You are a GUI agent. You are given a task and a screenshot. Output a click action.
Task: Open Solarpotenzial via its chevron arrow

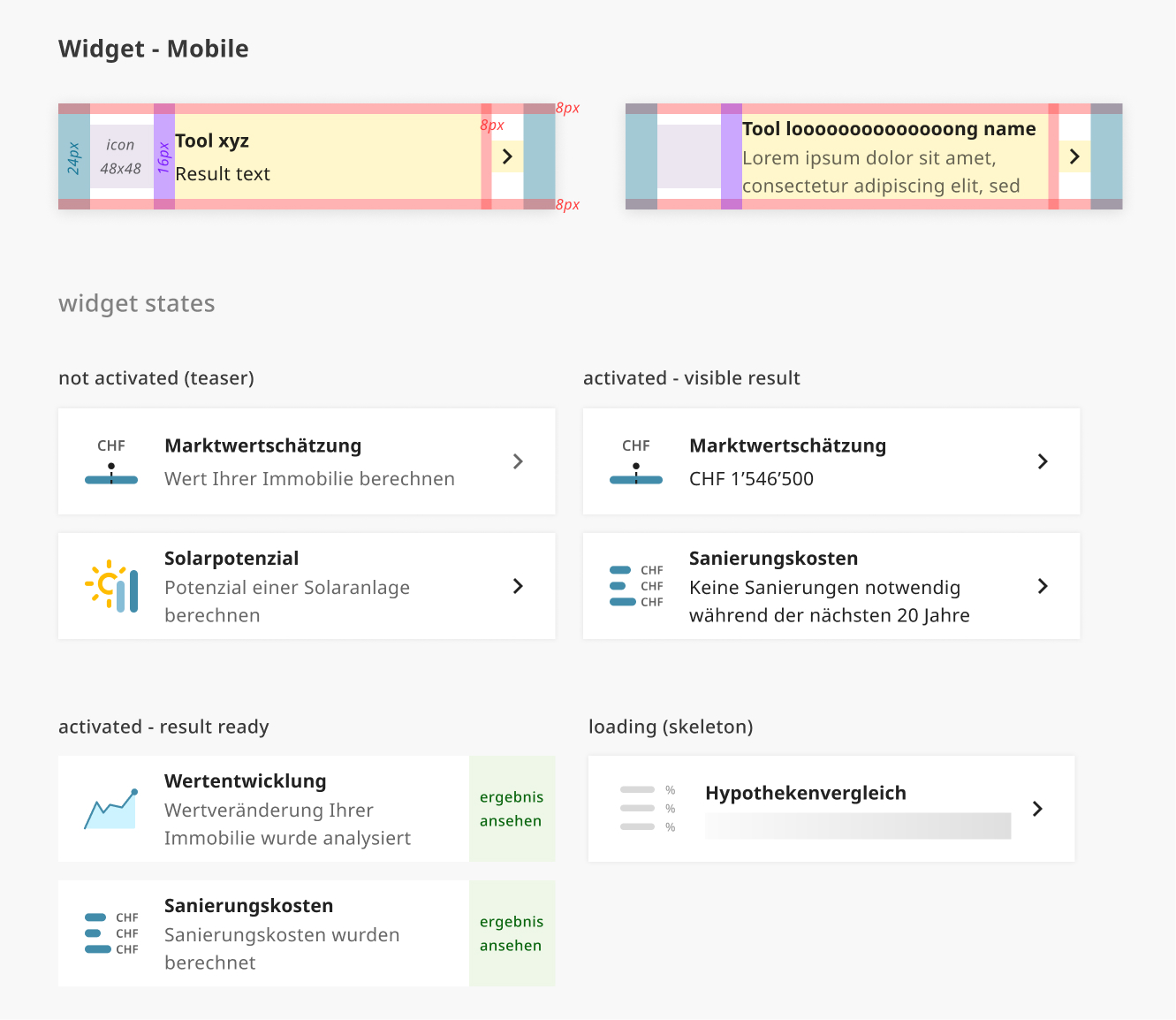click(518, 586)
